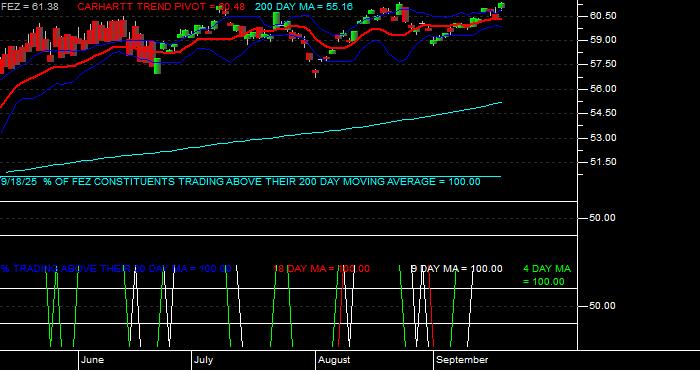Click the 200 DAY MA = 55.16 label
Viewport: 700px width, 370px height.
click(x=304, y=7)
